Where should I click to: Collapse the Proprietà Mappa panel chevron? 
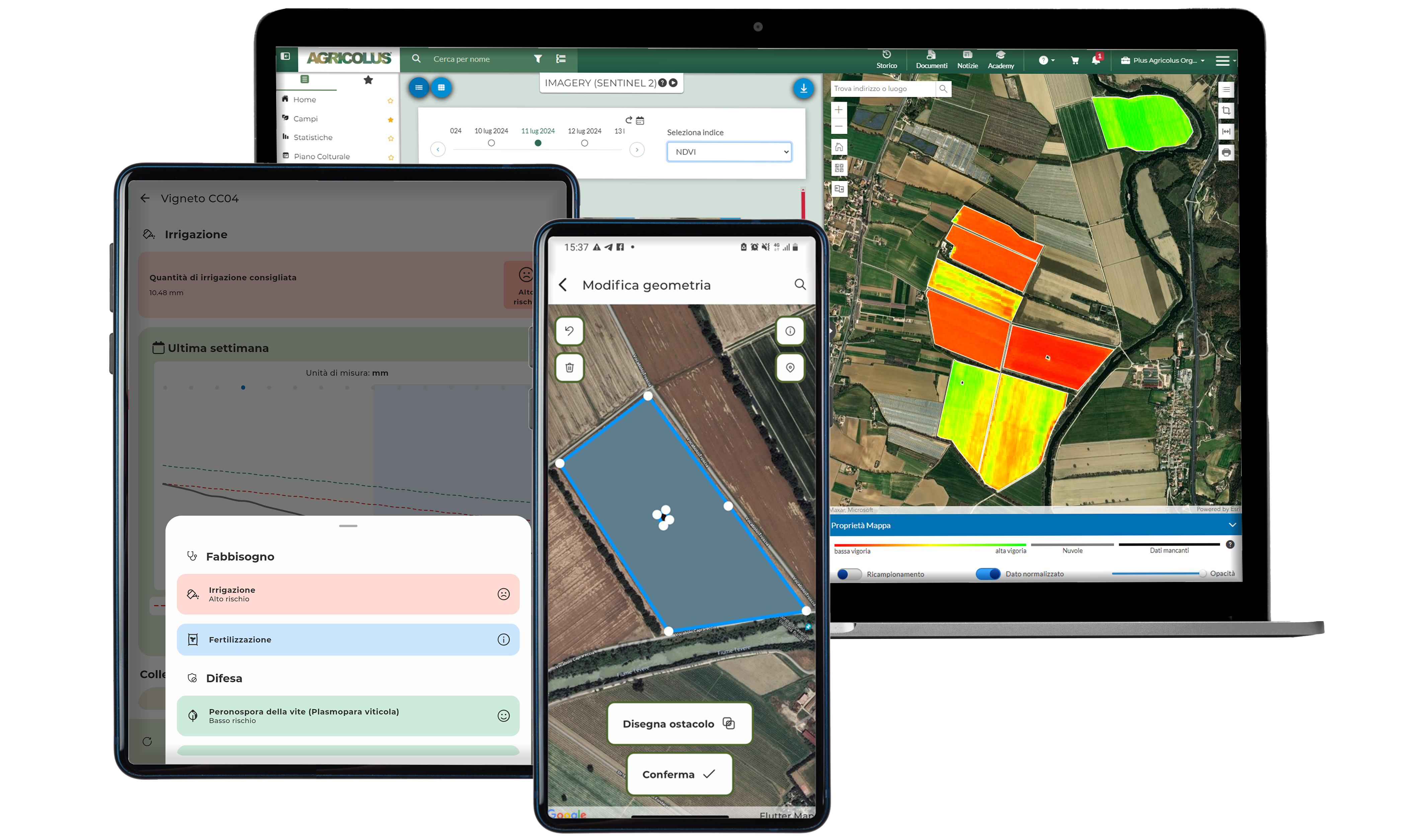1232,525
